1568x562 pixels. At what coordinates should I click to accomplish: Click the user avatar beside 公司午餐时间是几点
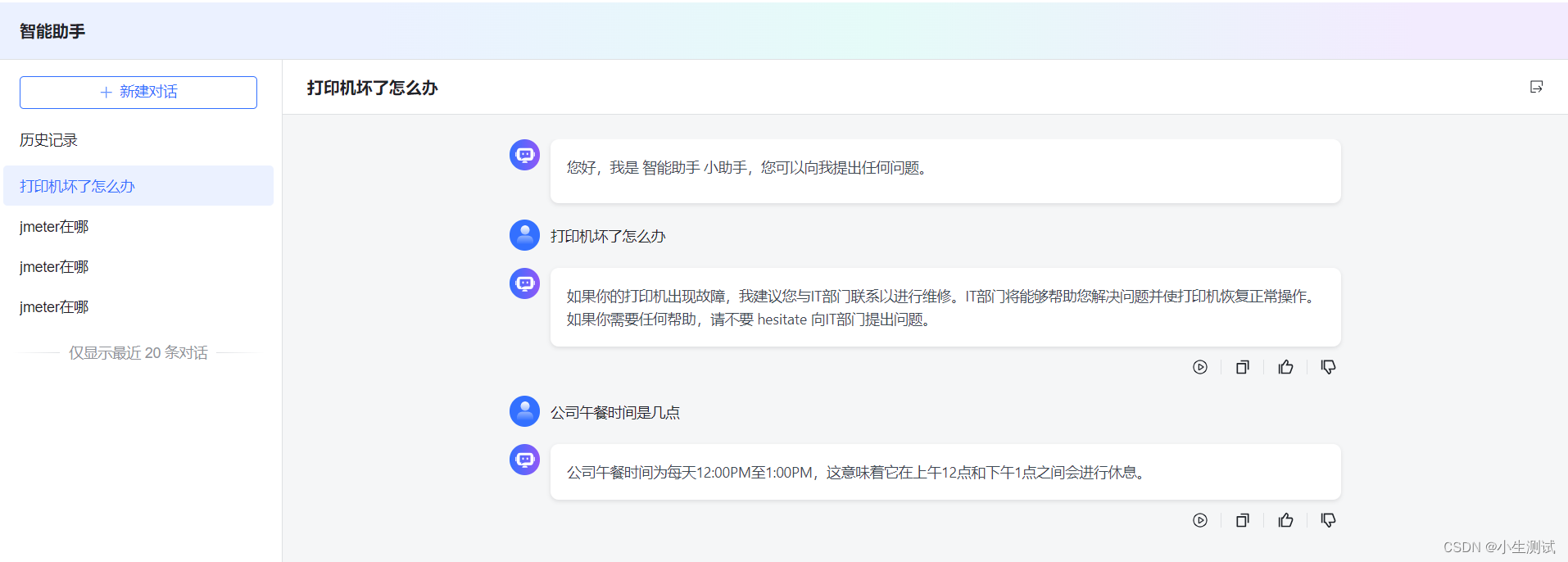click(x=524, y=411)
